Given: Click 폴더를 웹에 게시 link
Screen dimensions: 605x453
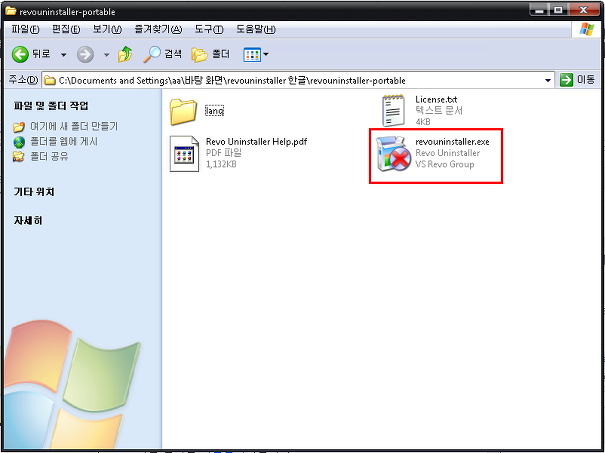Looking at the screenshot, I should point(64,142).
